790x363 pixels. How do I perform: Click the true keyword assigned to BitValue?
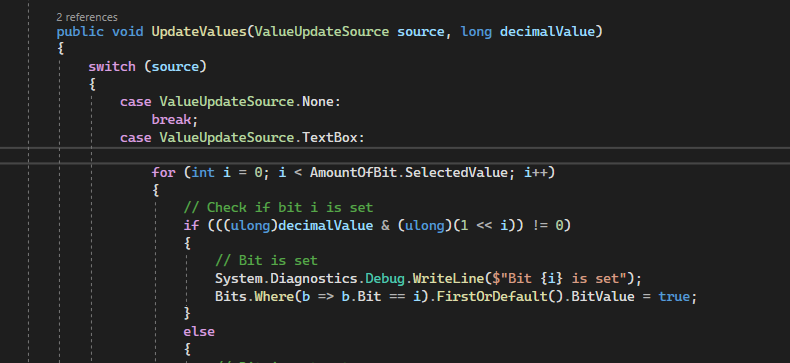point(674,296)
